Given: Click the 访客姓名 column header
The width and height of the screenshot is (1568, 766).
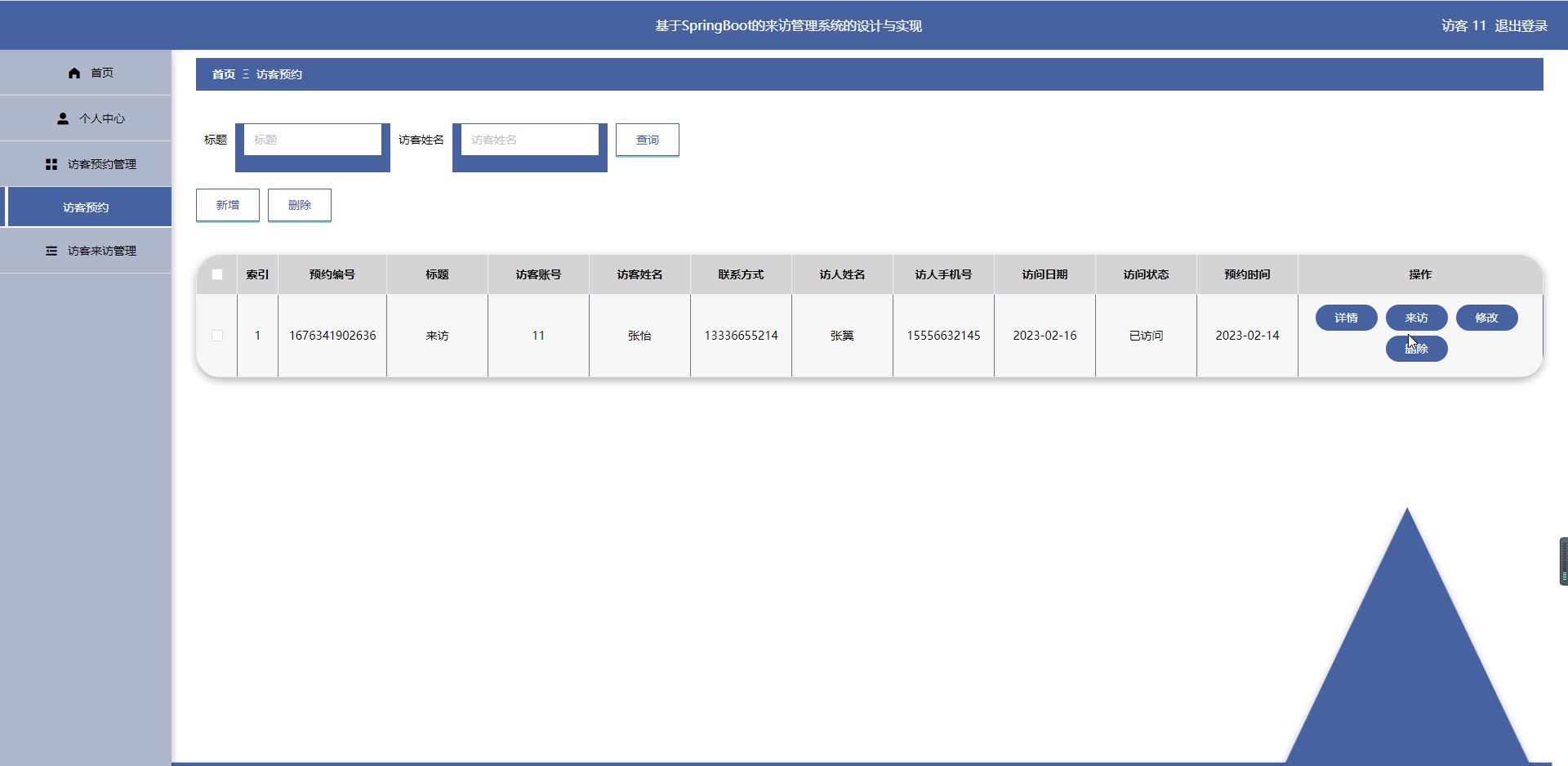Looking at the screenshot, I should 639,274.
